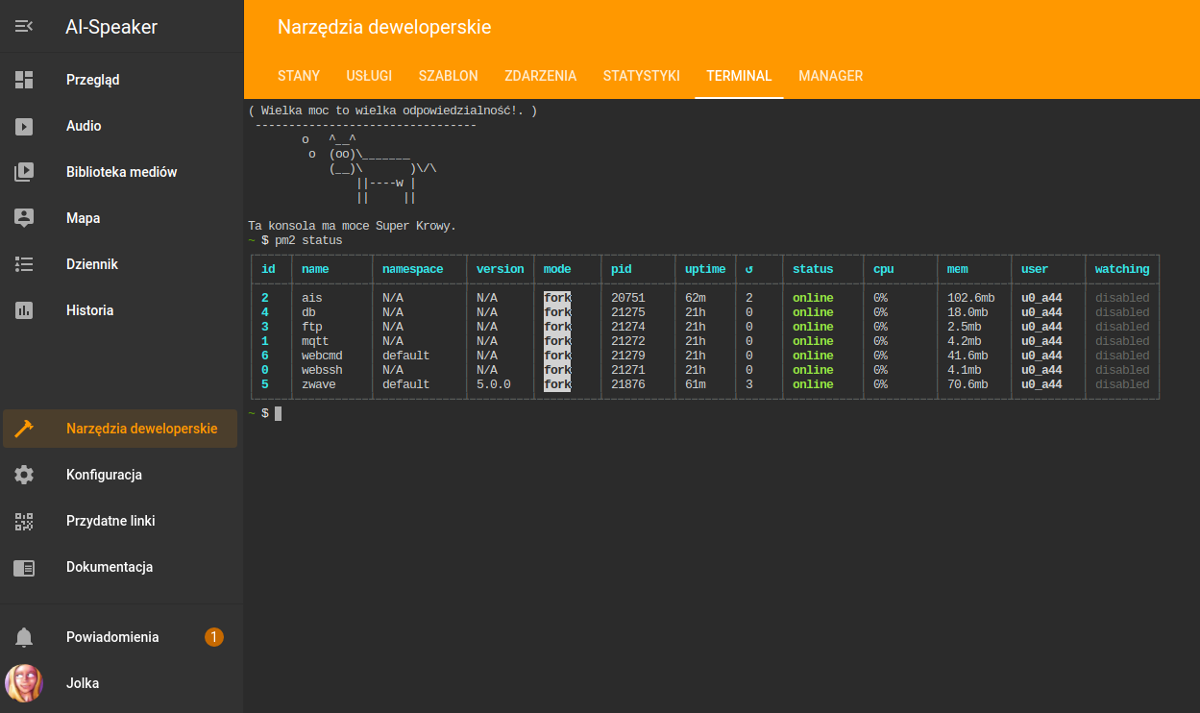Focus the terminal command prompt

(278, 413)
